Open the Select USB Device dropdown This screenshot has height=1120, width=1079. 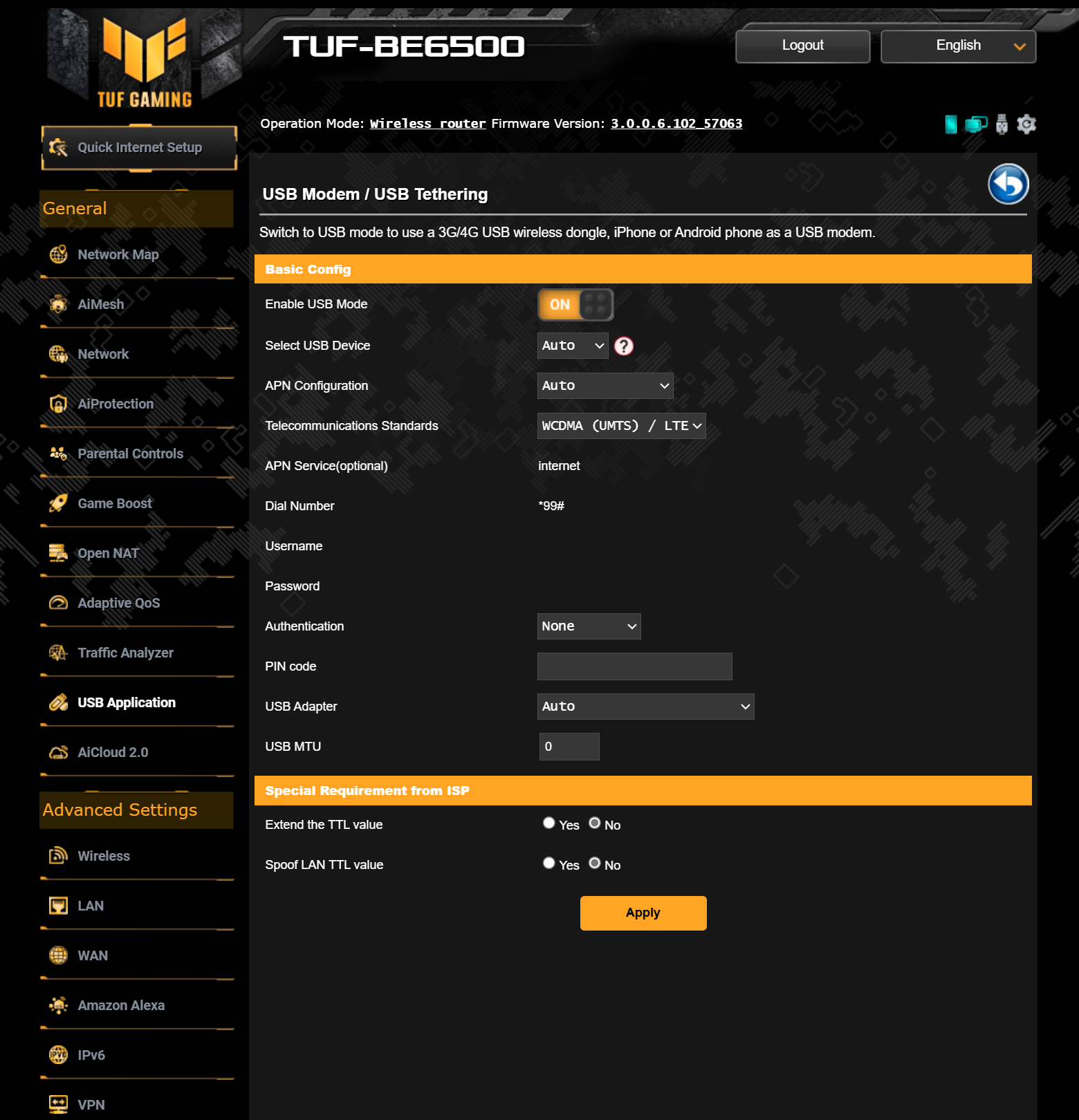(573, 346)
